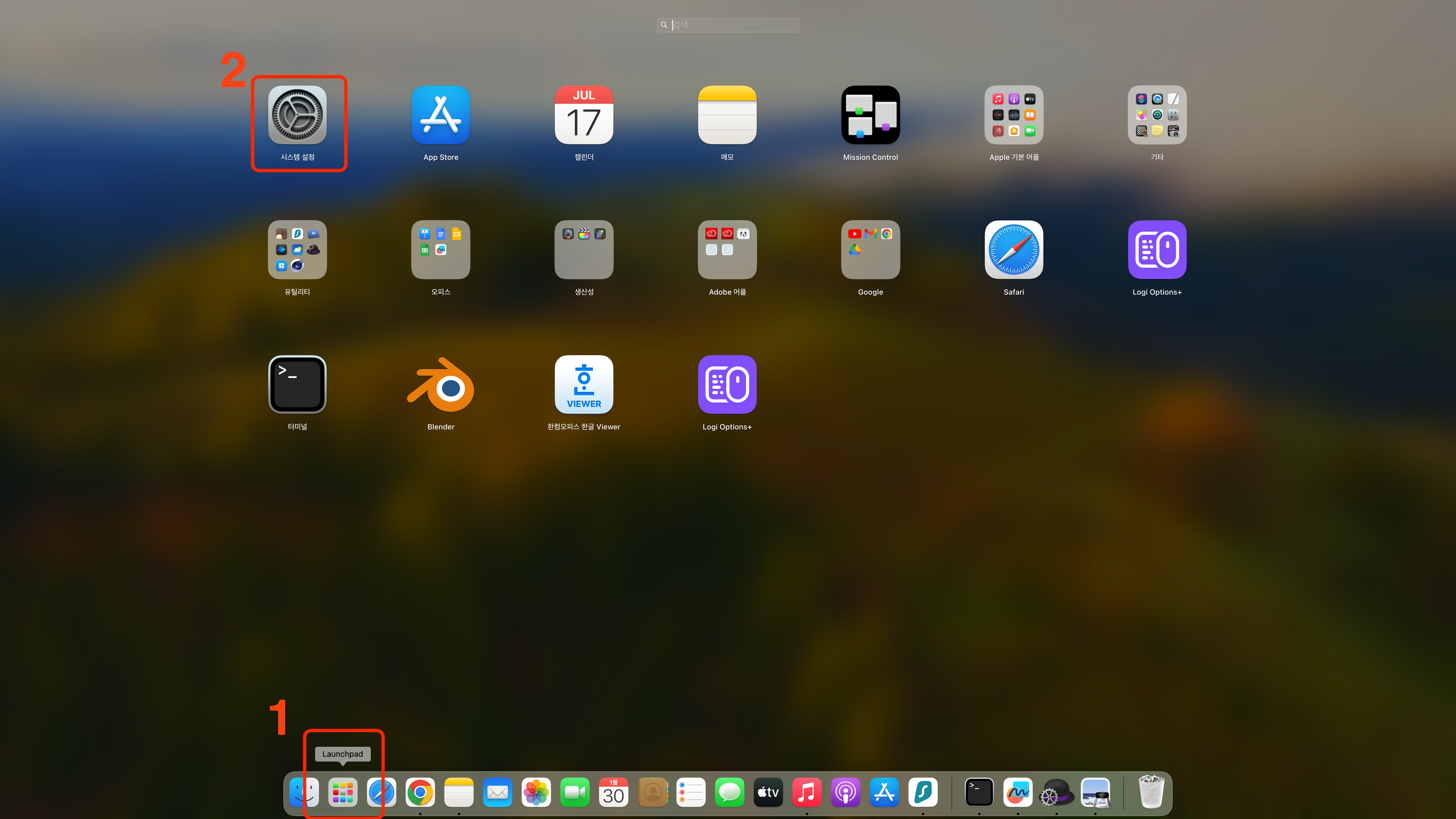Launch App Store from Launchpad grid
Image resolution: width=1456 pixels, height=819 pixels.
[x=440, y=115]
